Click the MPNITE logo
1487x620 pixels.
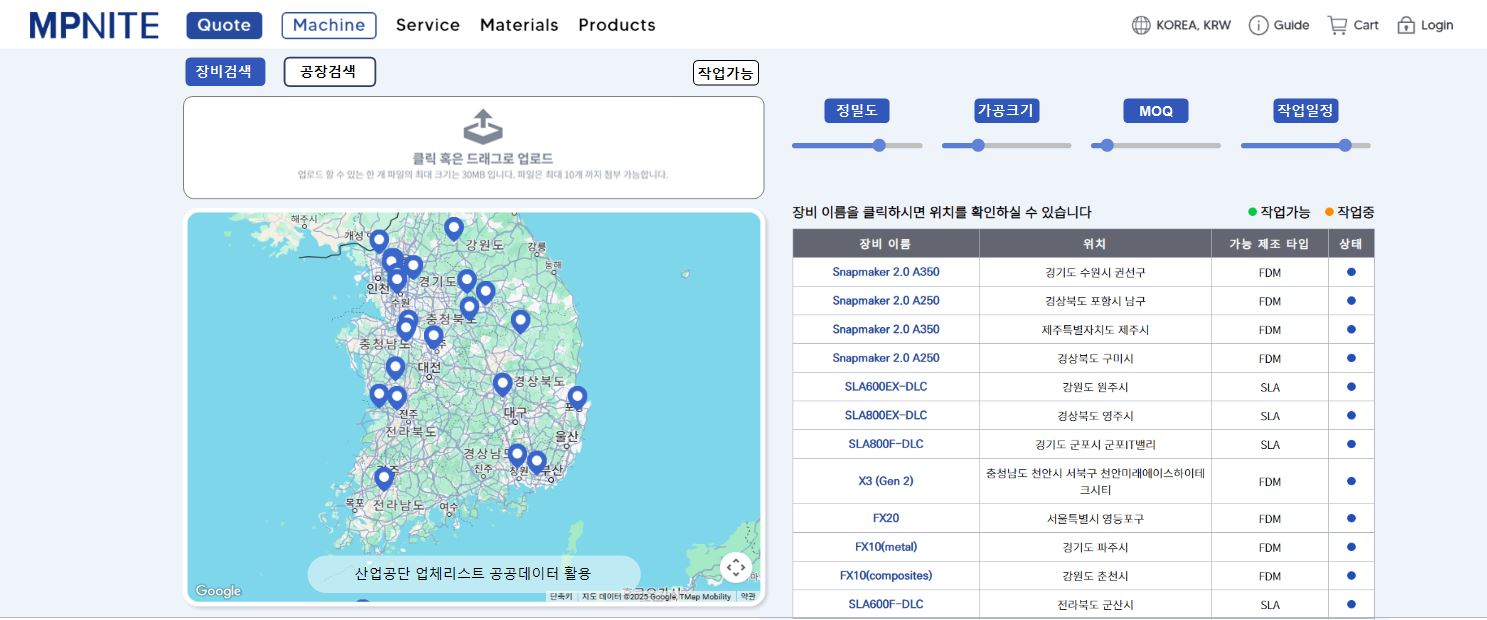(94, 25)
